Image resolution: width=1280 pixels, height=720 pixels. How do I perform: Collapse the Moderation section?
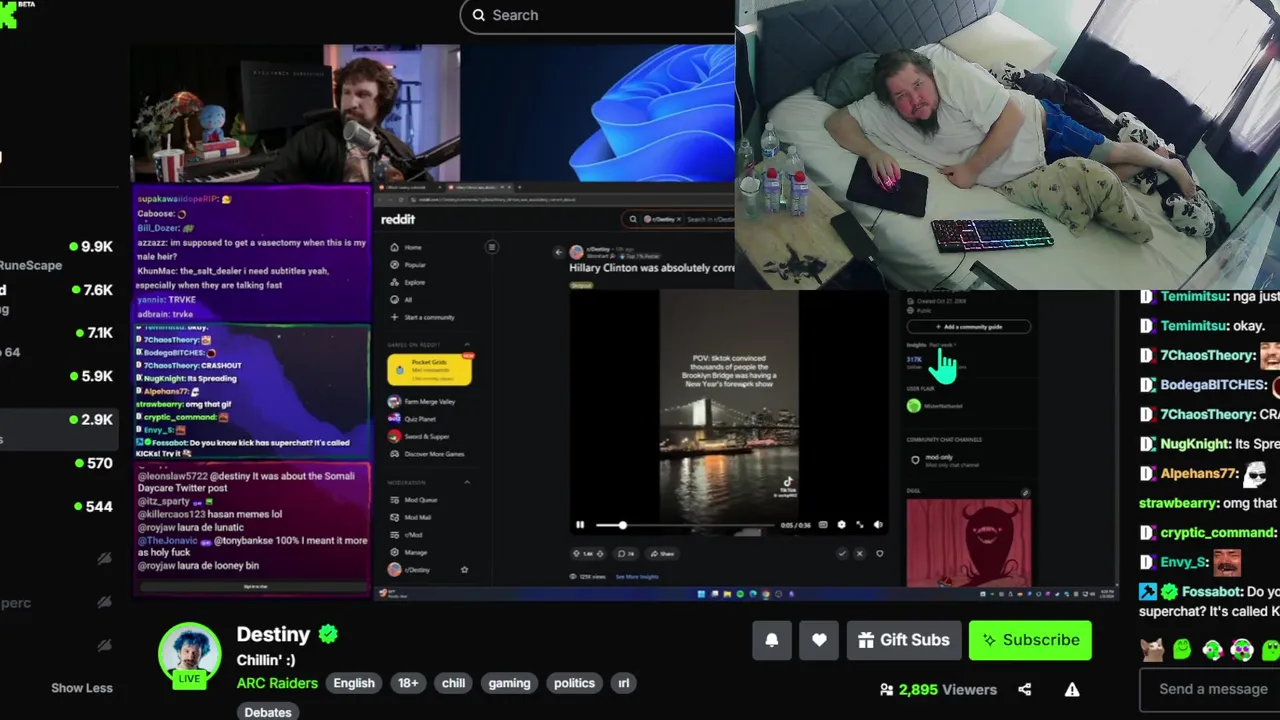click(467, 483)
